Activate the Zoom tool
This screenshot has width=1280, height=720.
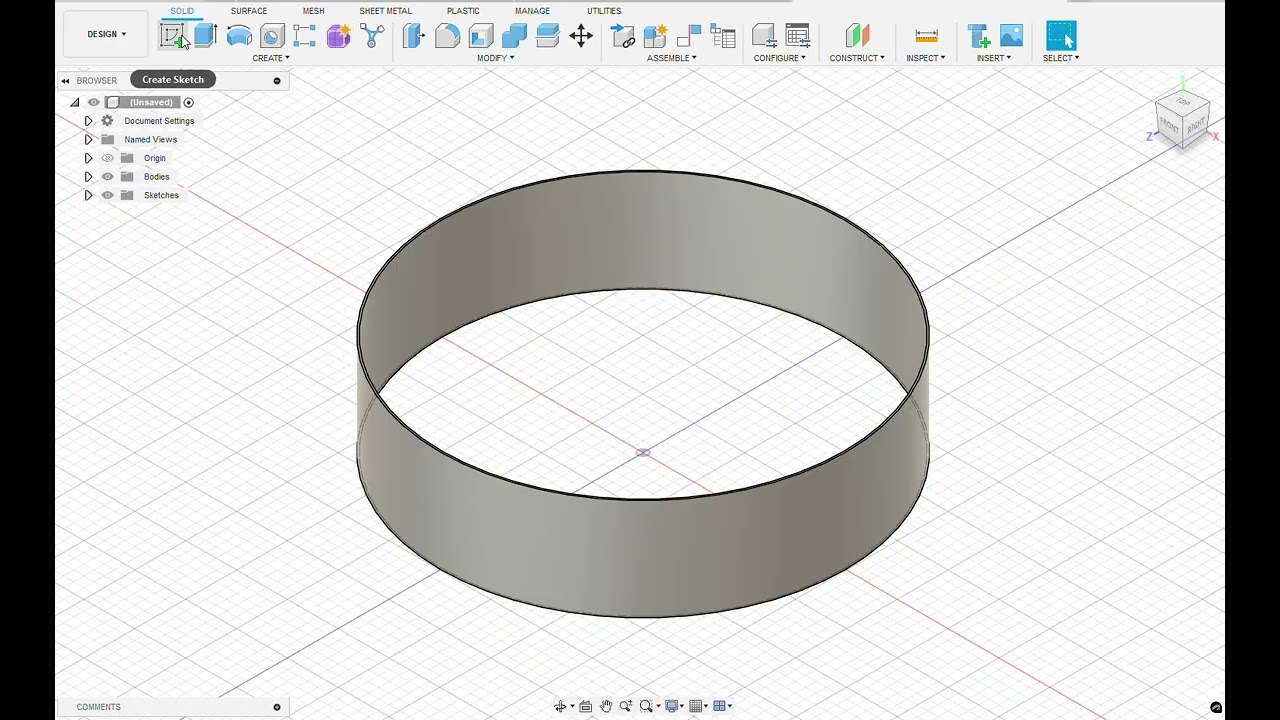pyautogui.click(x=626, y=706)
